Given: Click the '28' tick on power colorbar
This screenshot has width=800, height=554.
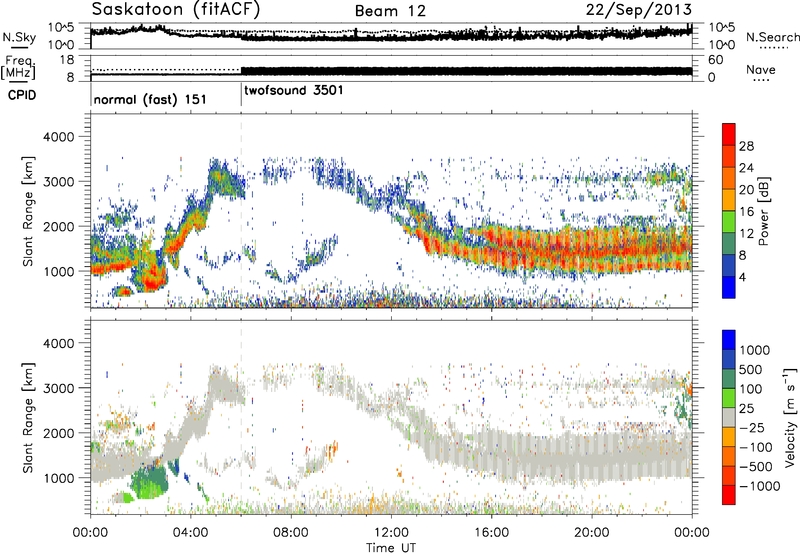Looking at the screenshot, I should tap(746, 146).
